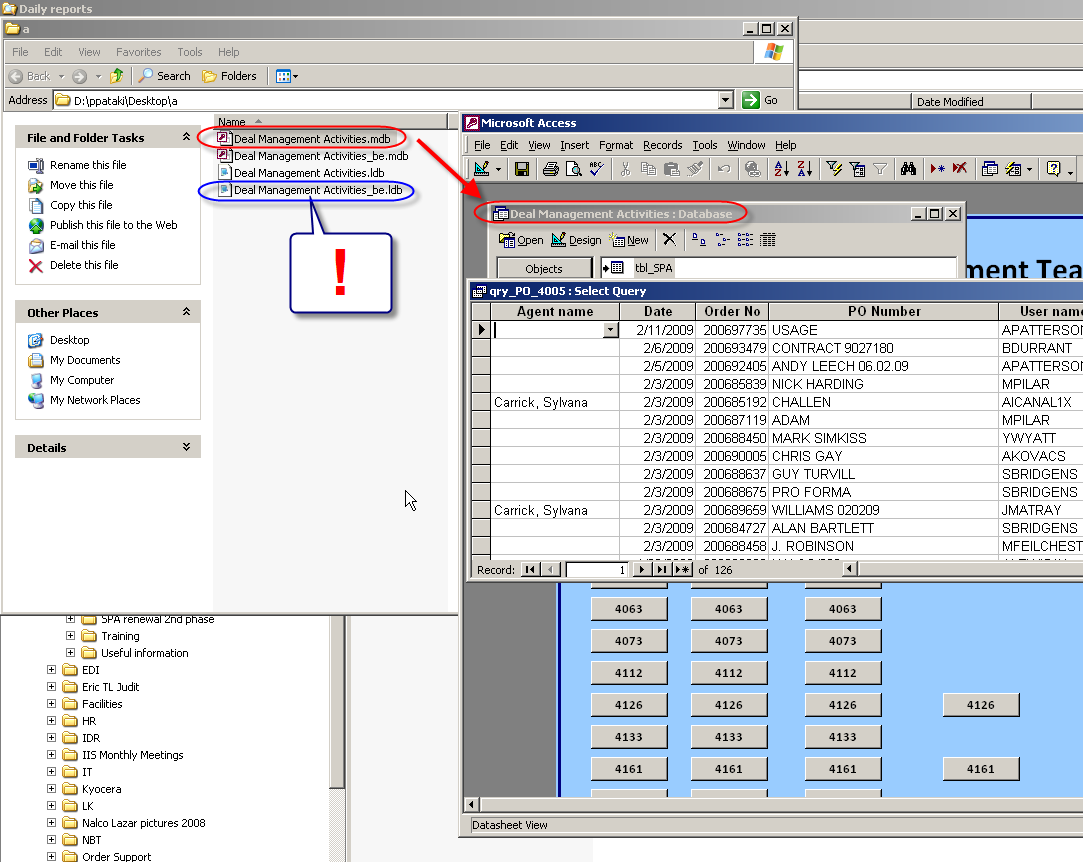Expand the Details panel
This screenshot has width=1083, height=862.
click(186, 448)
